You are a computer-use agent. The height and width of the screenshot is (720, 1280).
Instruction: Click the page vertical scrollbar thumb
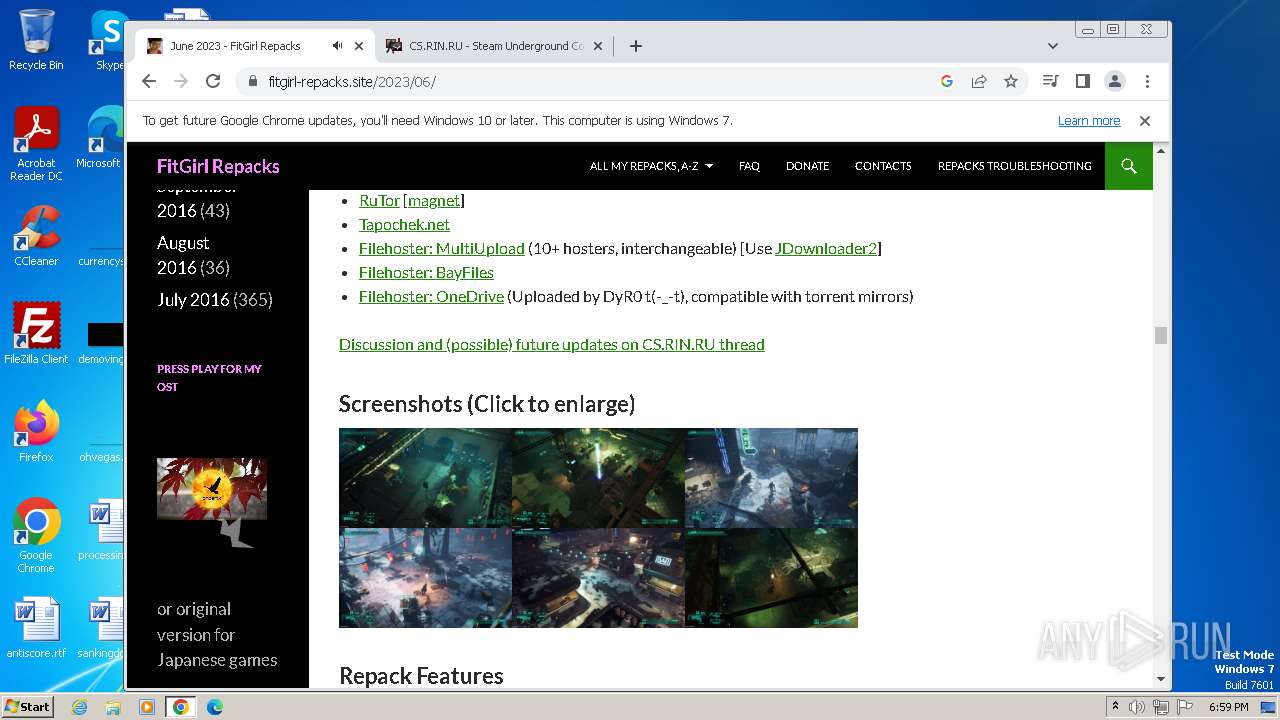1161,335
